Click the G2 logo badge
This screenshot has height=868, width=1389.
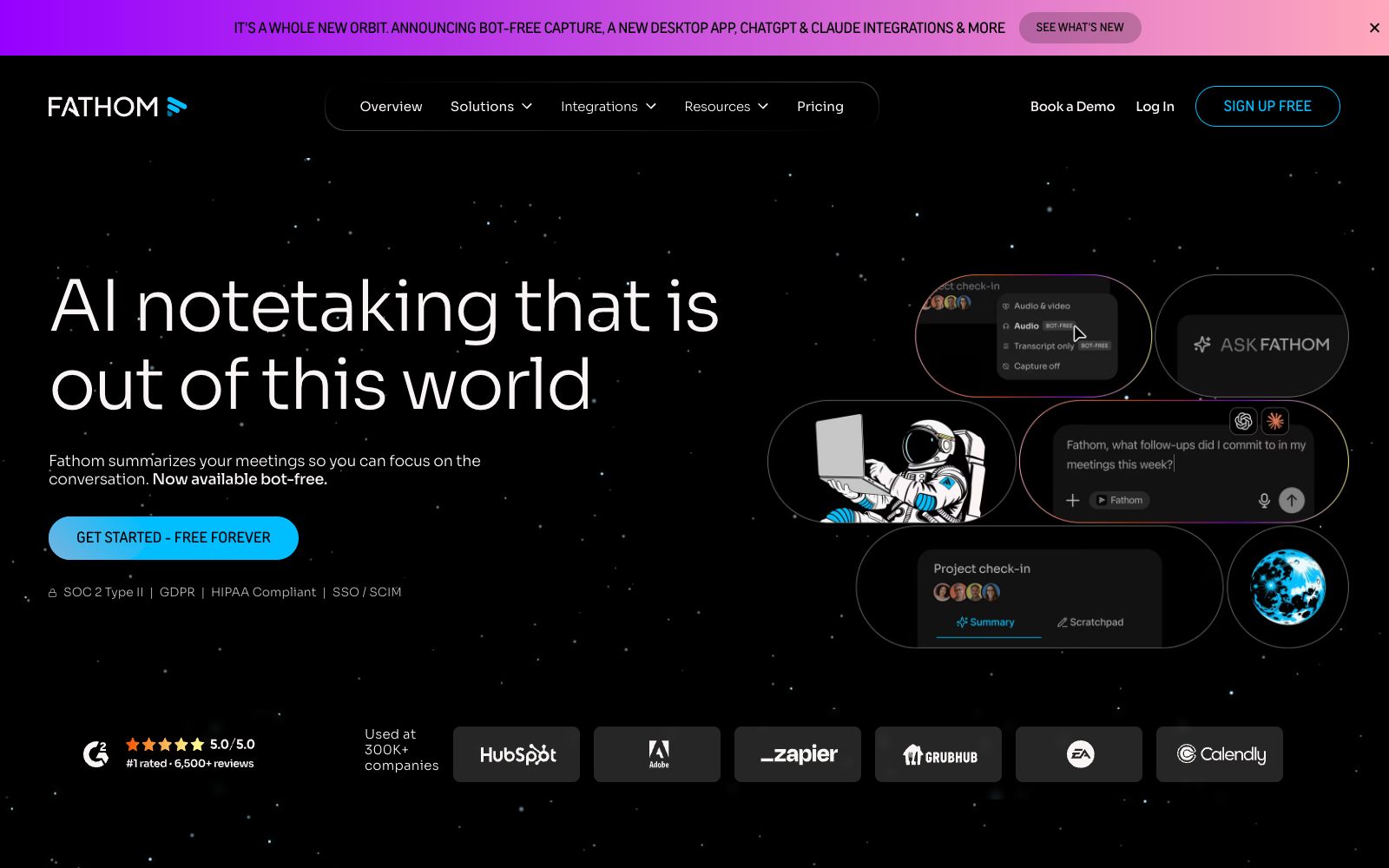pos(95,753)
